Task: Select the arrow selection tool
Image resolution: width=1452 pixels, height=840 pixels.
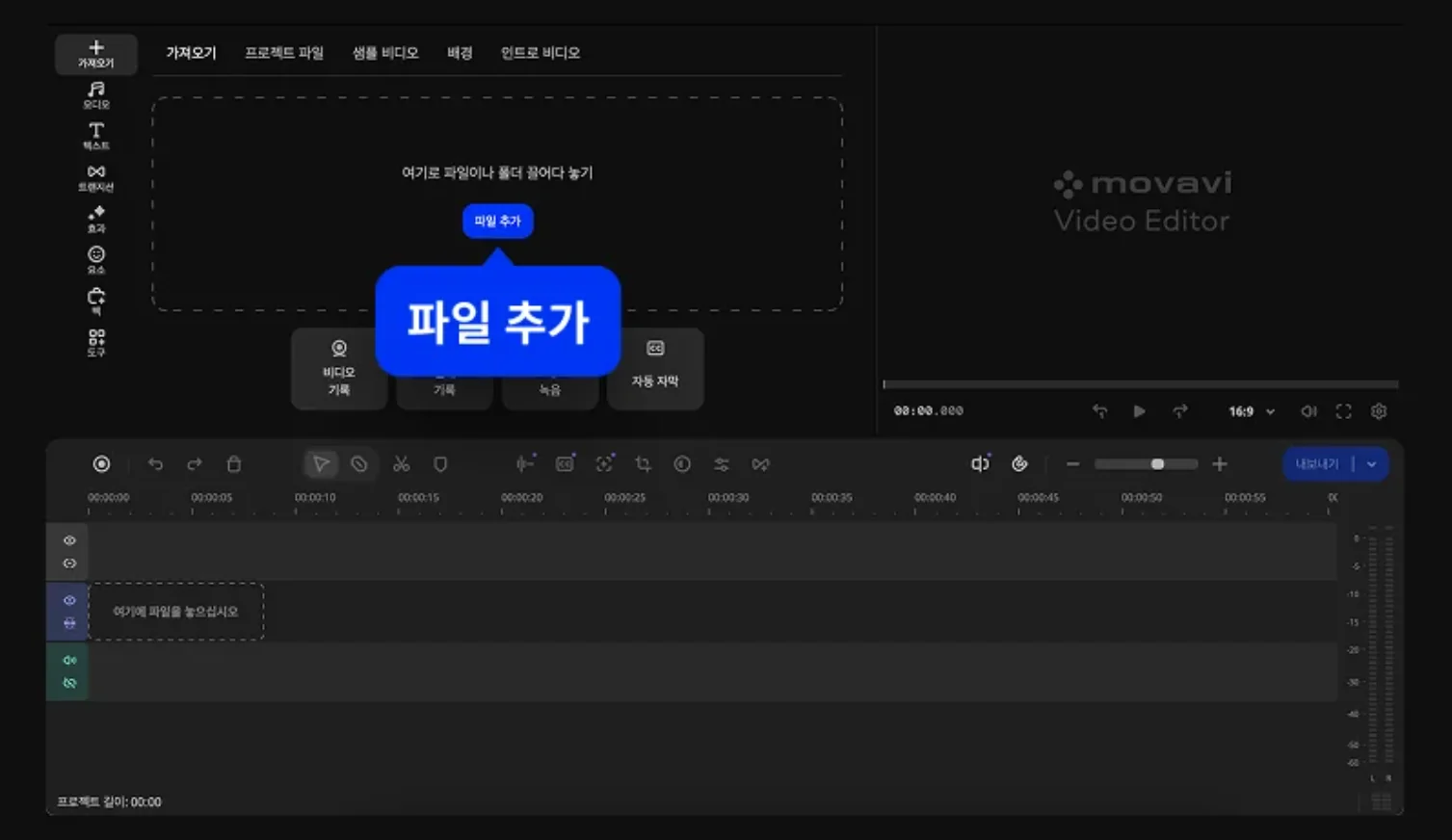Action: [321, 464]
